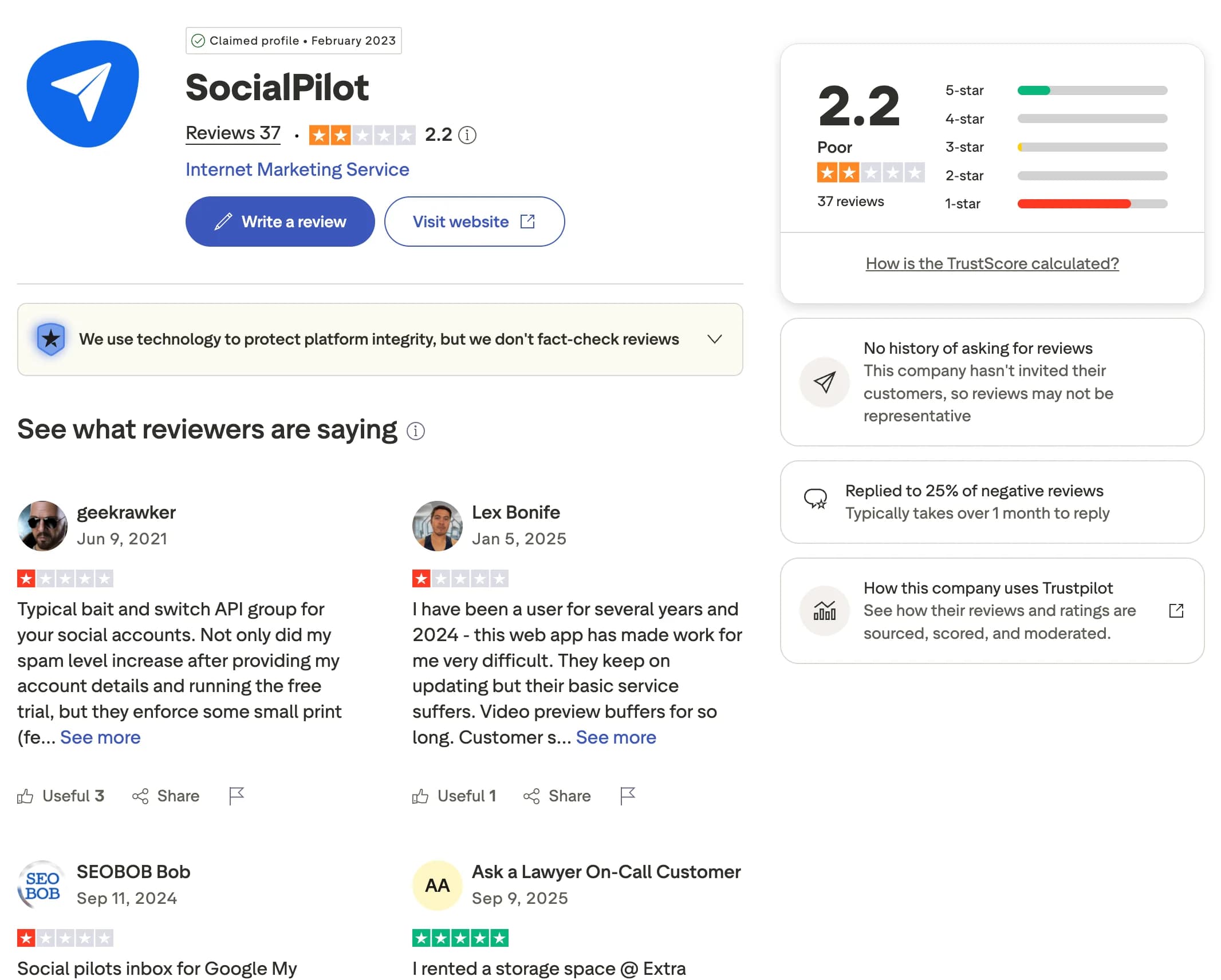Click the speech bubble icon in replies card

(x=816, y=499)
